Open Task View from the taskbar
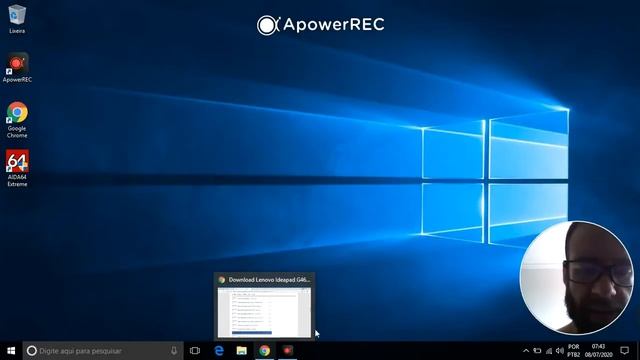This screenshot has height=360, width=640. point(195,351)
